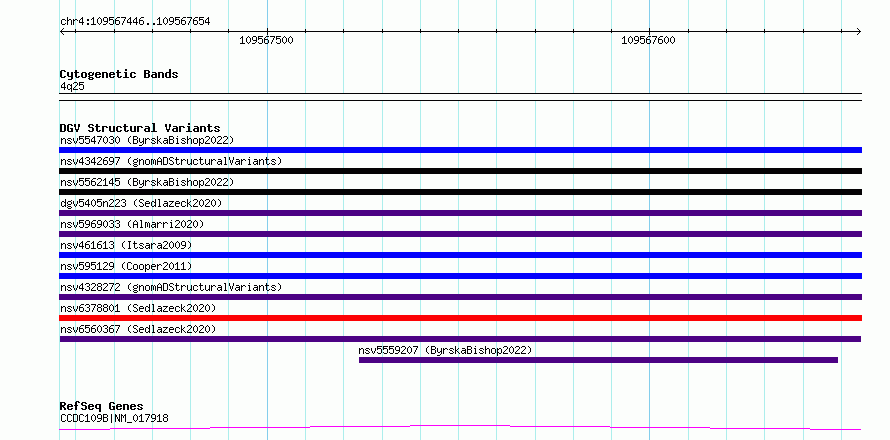Click the nsv5547030 (ByrskaBishop2022) variant label
The image size is (890, 440).
point(147,140)
